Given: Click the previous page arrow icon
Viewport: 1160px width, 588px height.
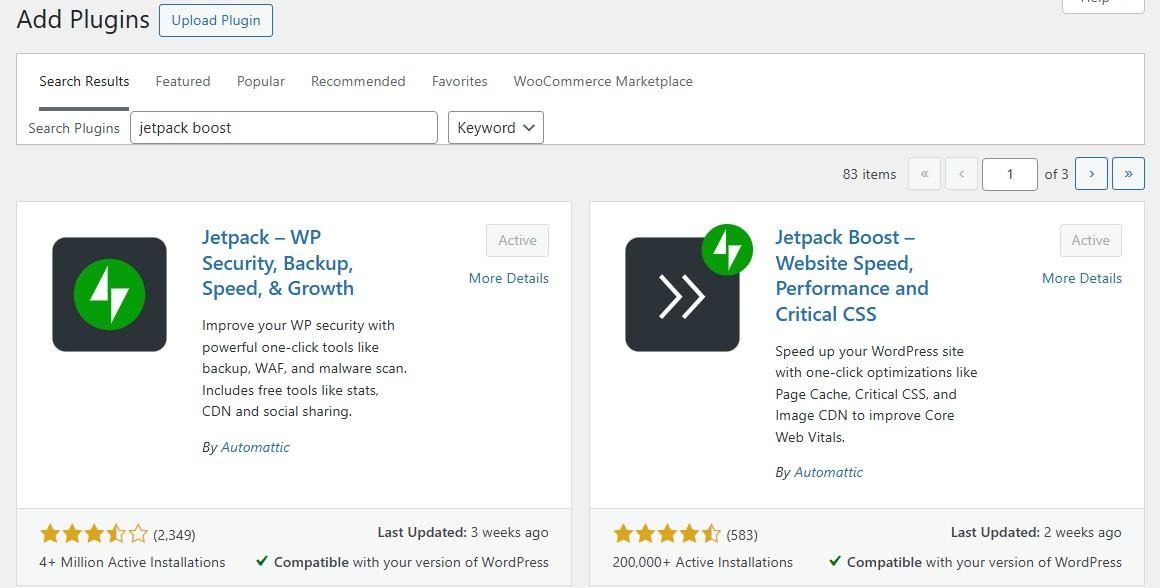Looking at the screenshot, I should (961, 173).
